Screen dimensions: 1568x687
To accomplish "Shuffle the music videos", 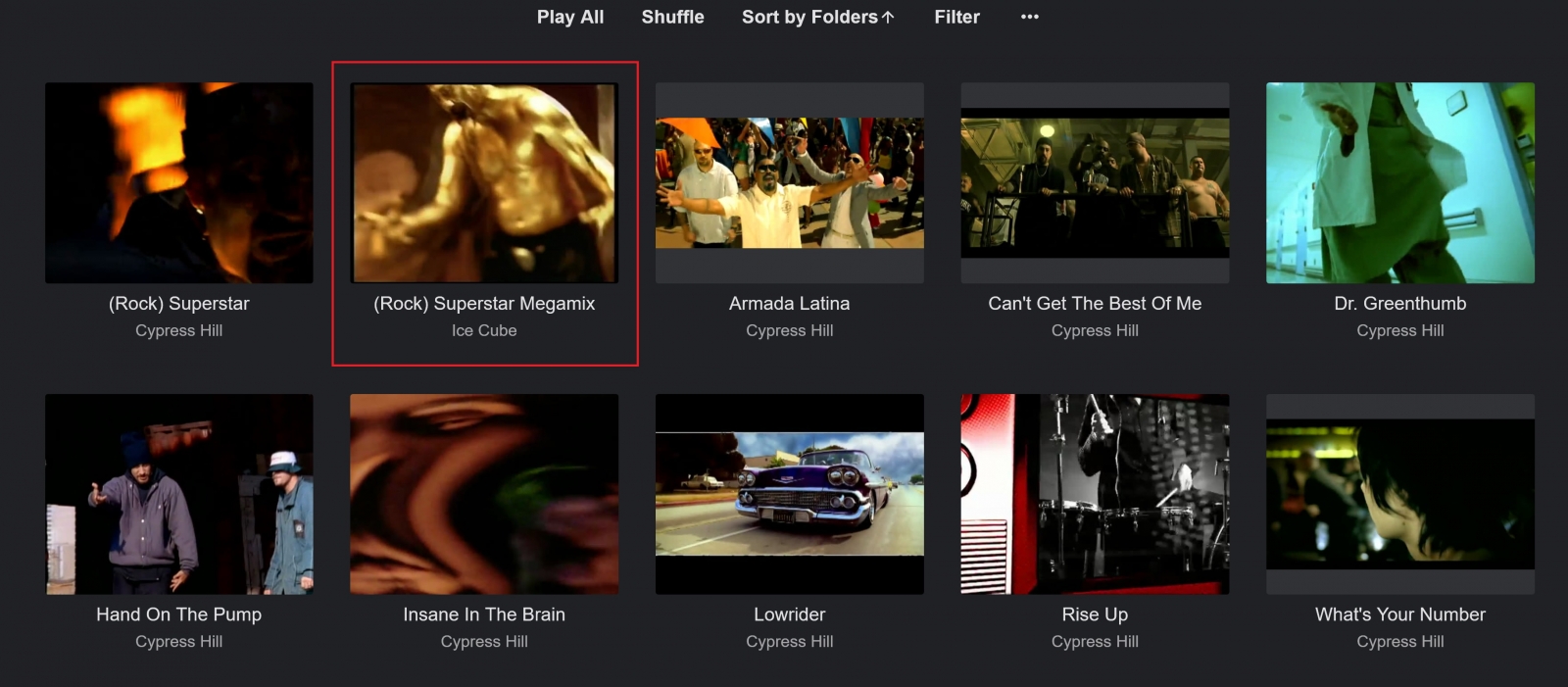I will pos(672,17).
